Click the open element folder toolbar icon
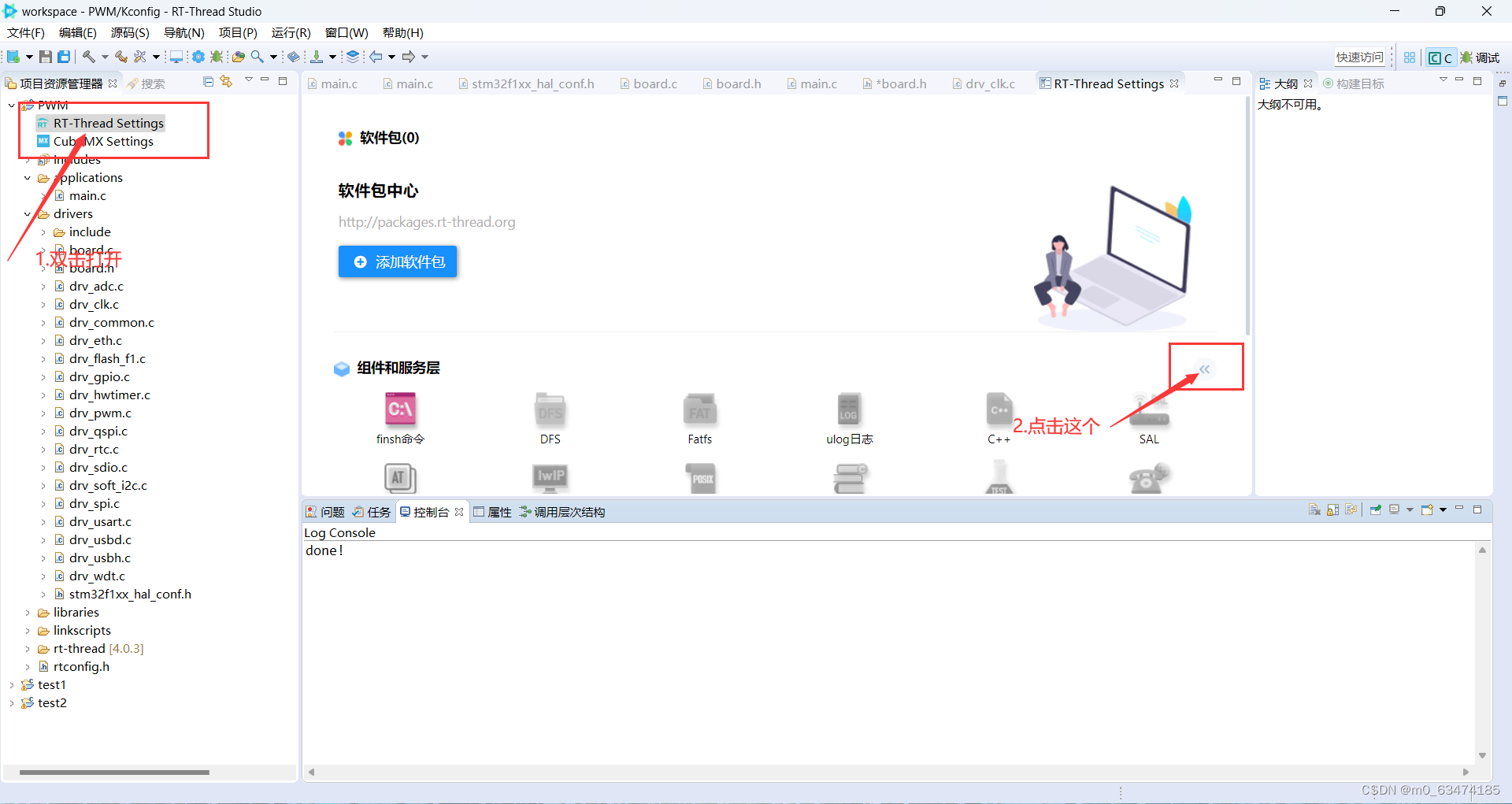The image size is (1512, 804). [x=238, y=57]
